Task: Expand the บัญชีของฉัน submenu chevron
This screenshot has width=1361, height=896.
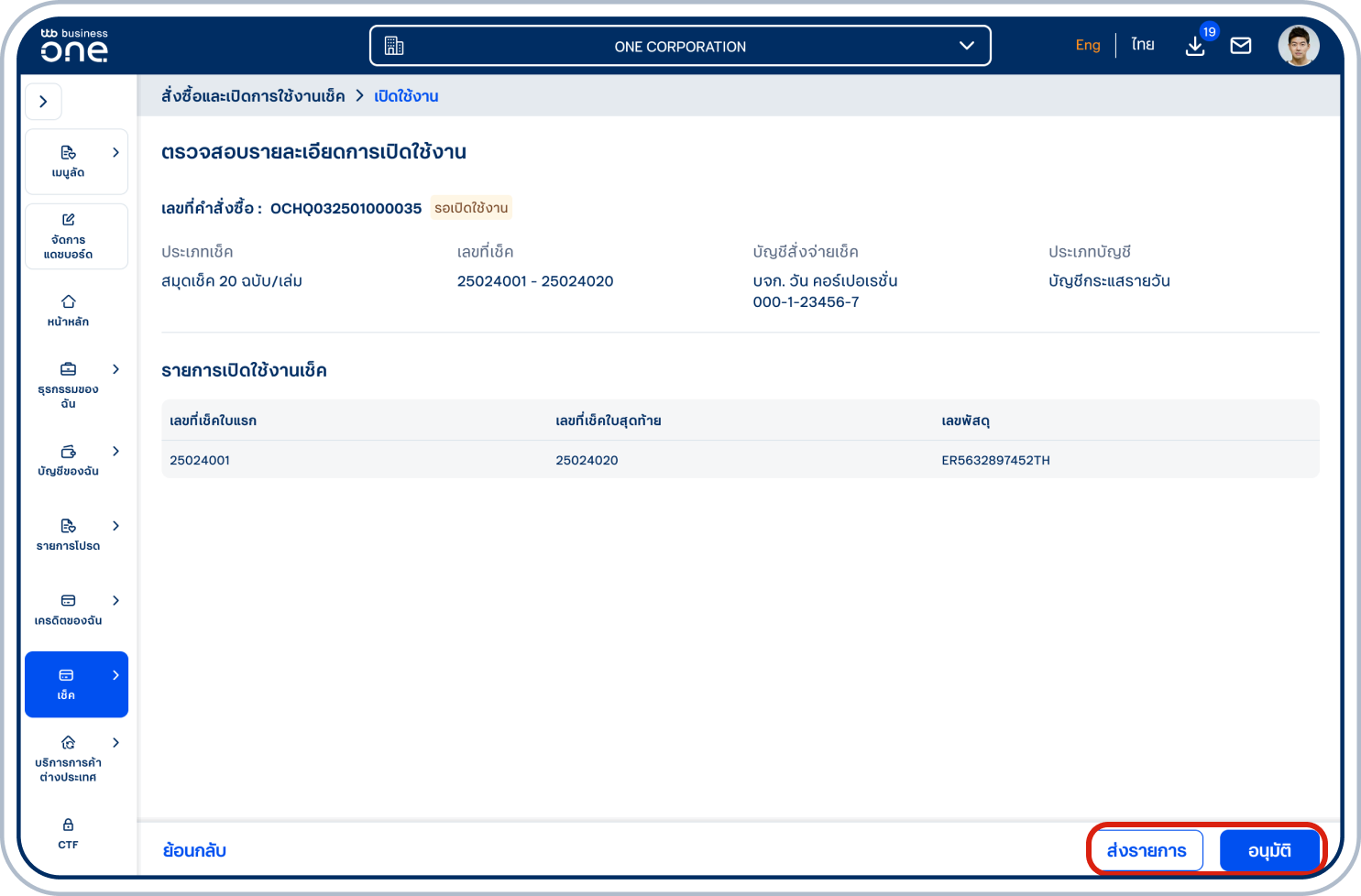Action: click(x=115, y=451)
